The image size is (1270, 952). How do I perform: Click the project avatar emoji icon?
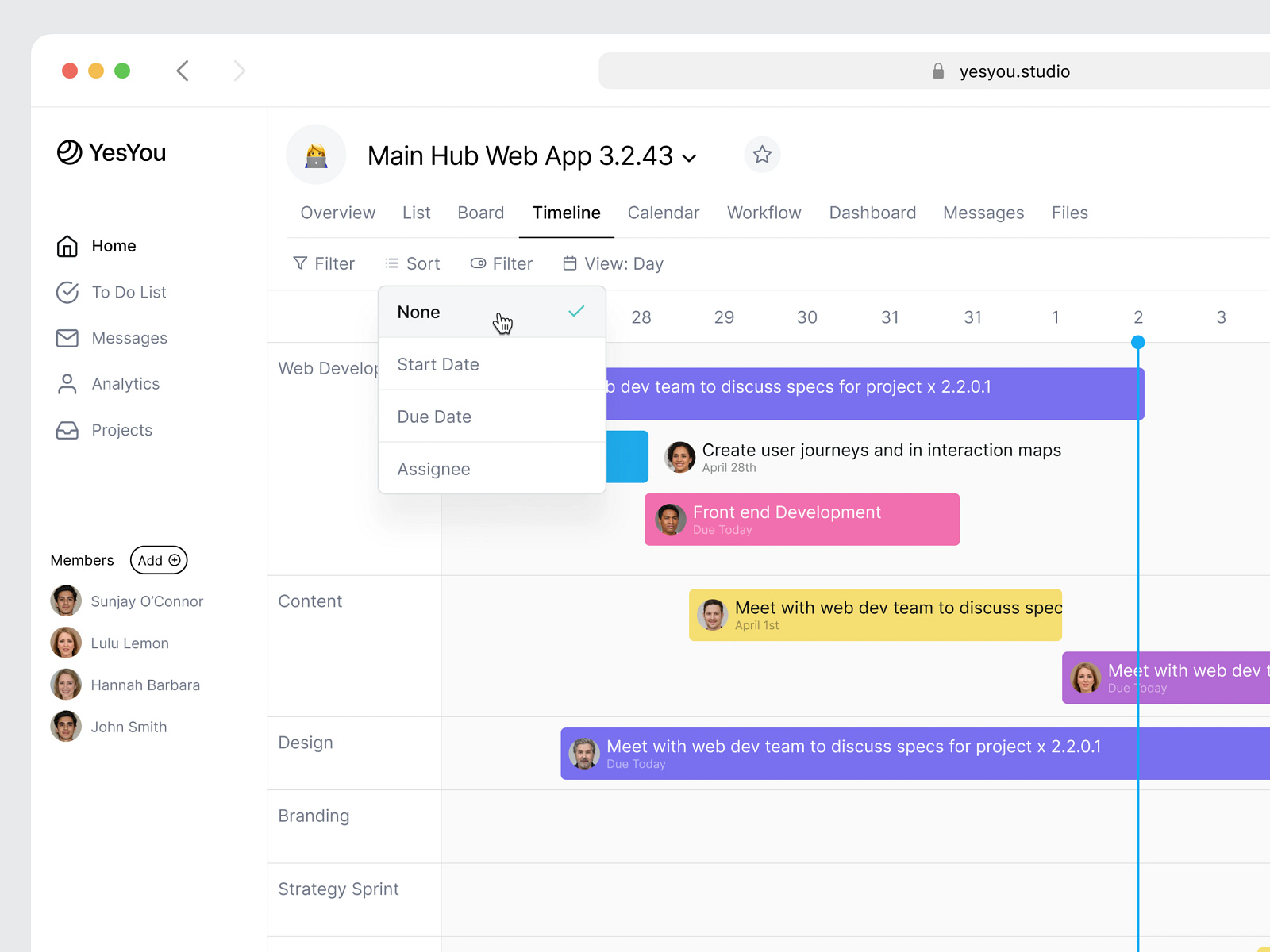click(316, 155)
